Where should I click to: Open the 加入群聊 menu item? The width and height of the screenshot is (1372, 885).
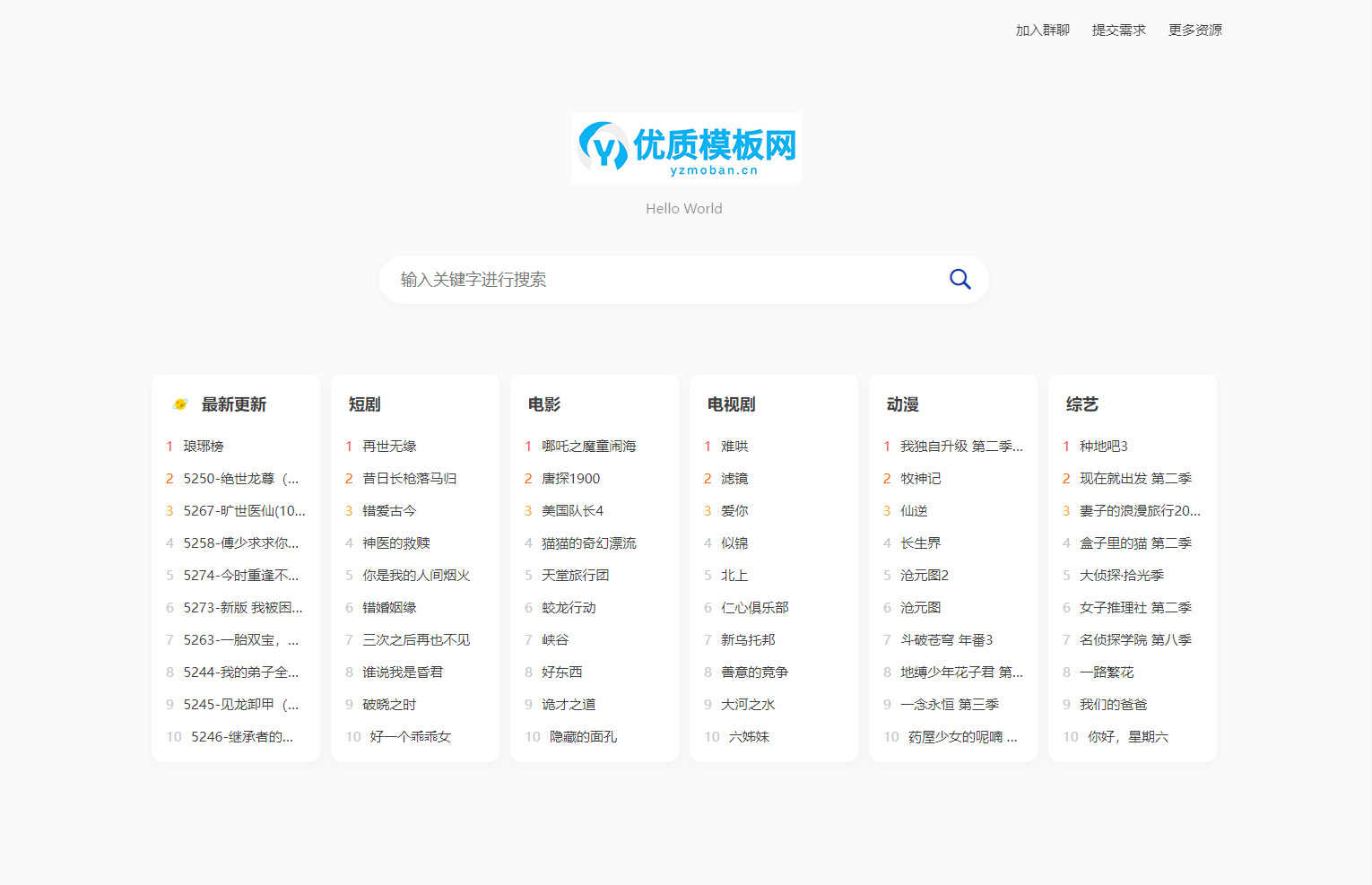click(x=1041, y=30)
